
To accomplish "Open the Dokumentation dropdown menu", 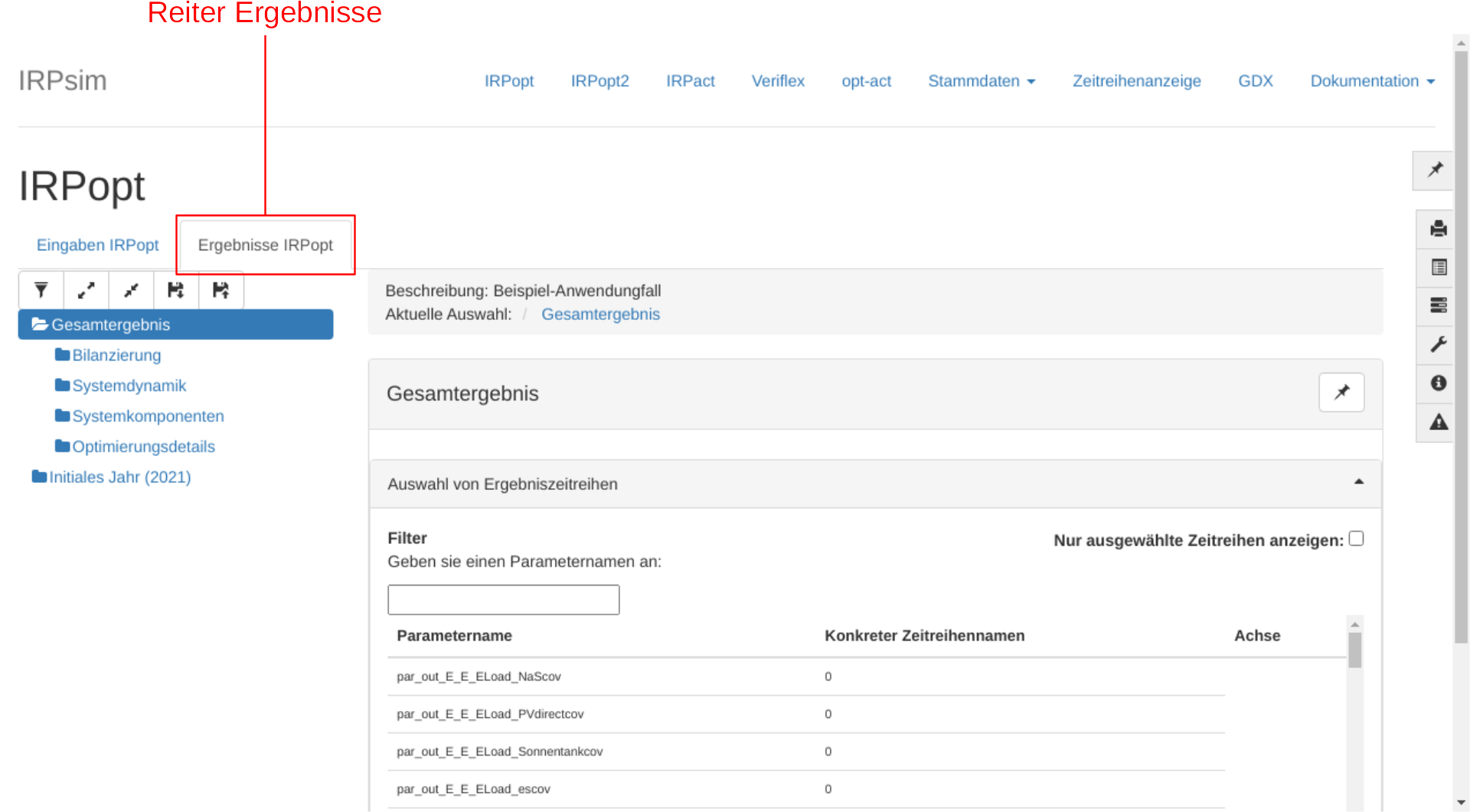I will [x=1372, y=81].
